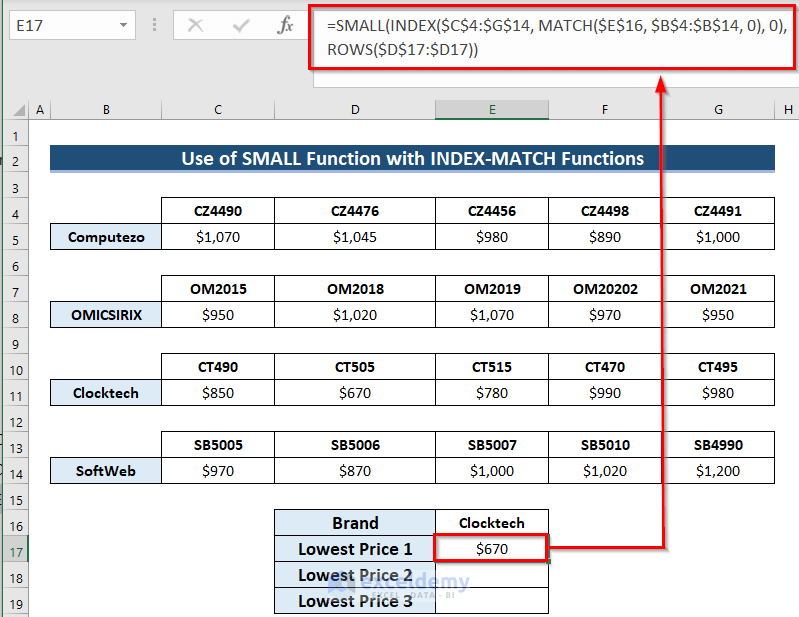
Task: Select column G header
Action: tap(718, 110)
